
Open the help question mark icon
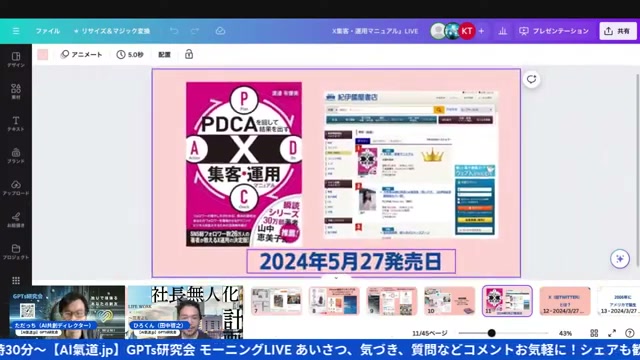(630, 333)
